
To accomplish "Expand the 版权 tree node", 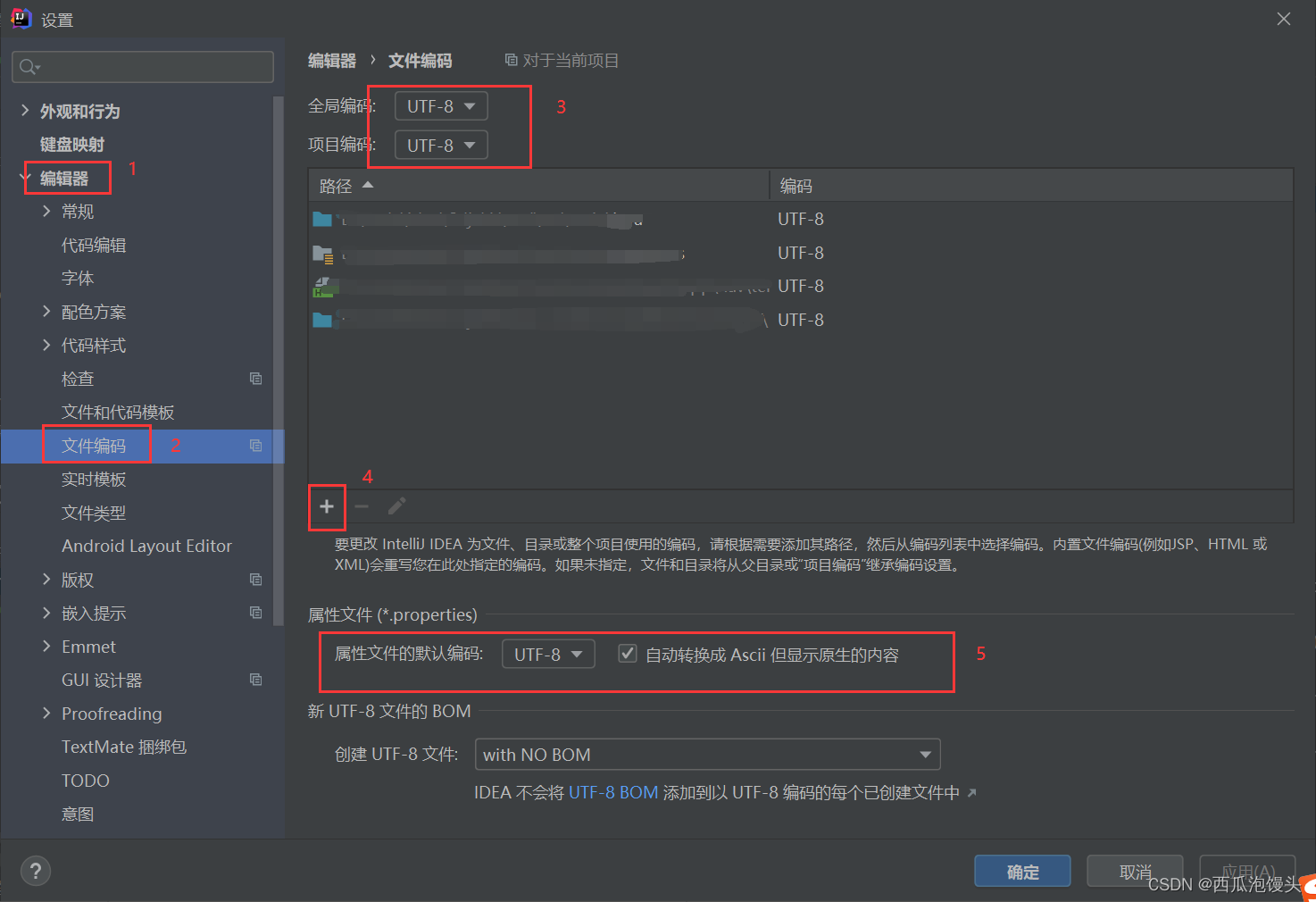I will point(46,580).
